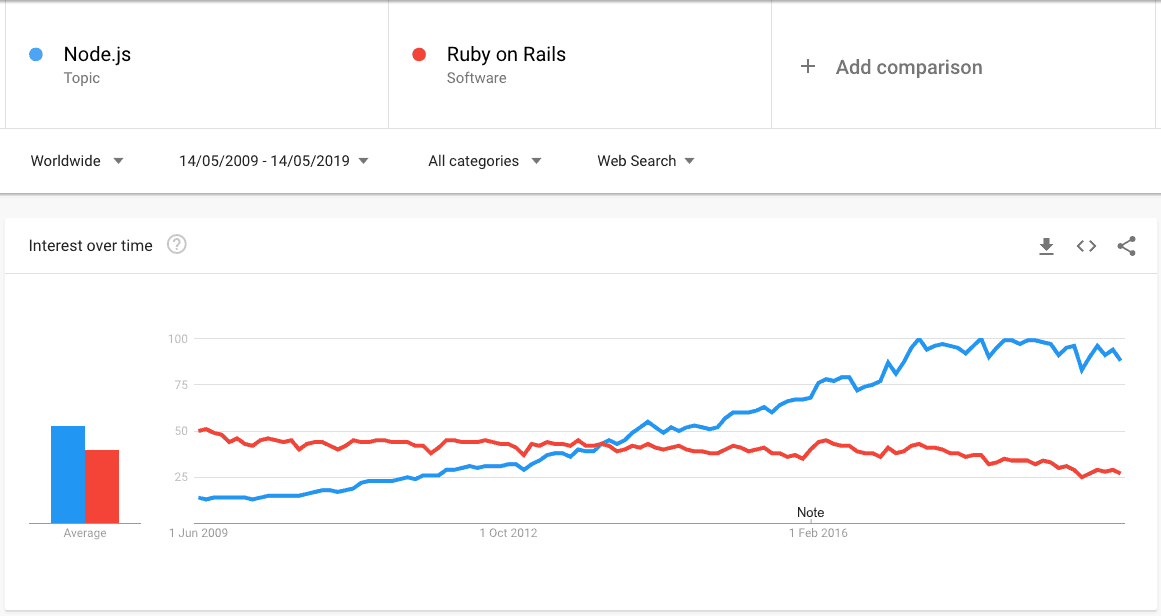Open the Worldwide region dropdown
This screenshot has width=1161, height=616.
[77, 161]
